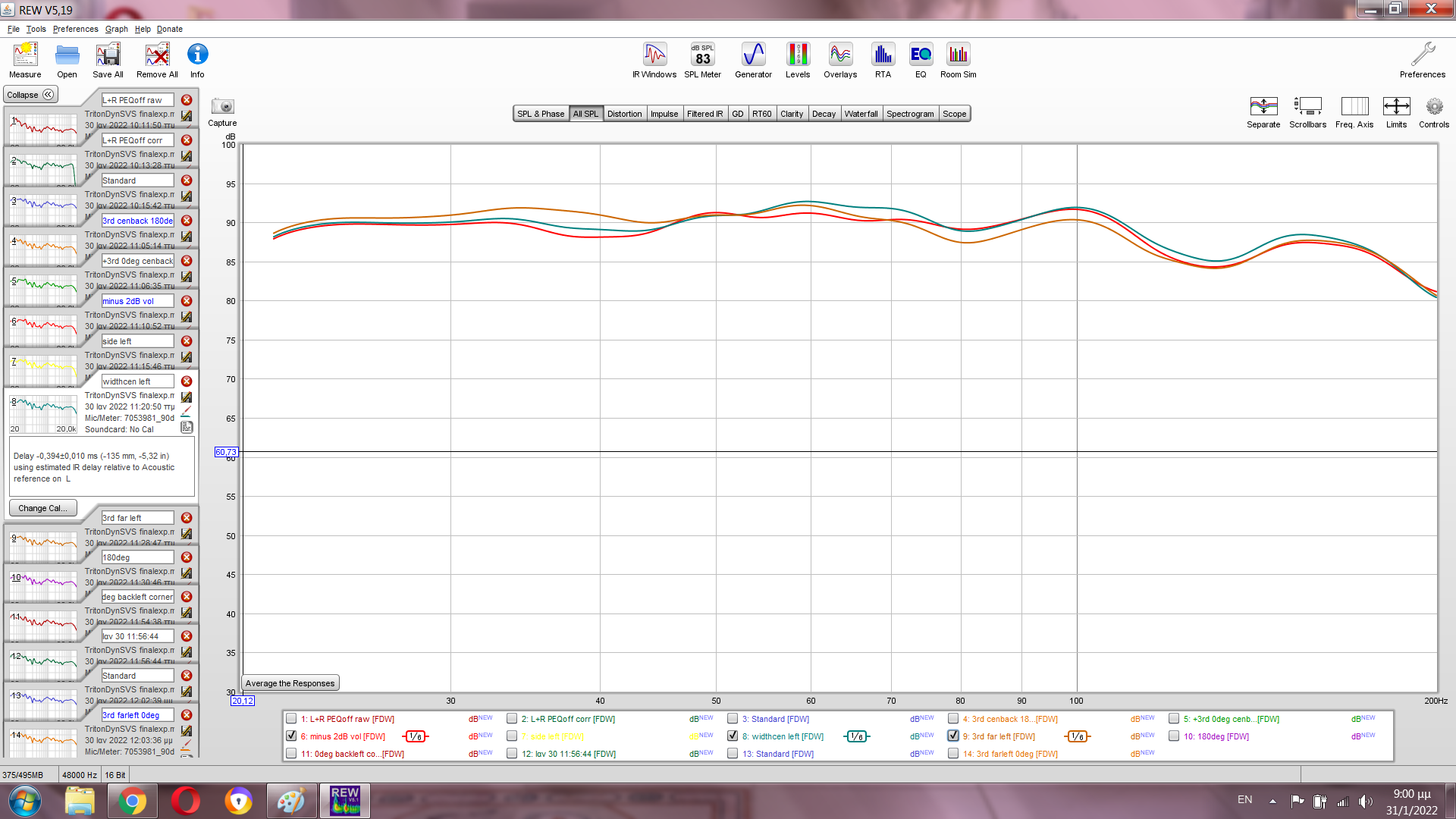Open Opera from the taskbar
The width and height of the screenshot is (1456, 819).
coord(185,801)
